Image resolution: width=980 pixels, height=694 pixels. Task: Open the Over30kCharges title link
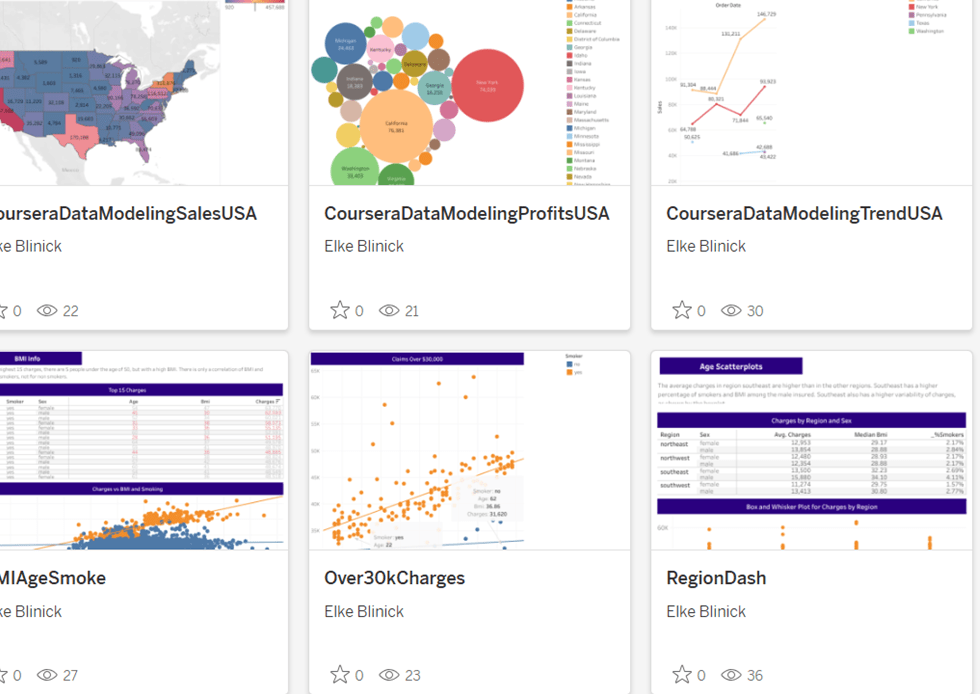click(x=394, y=578)
